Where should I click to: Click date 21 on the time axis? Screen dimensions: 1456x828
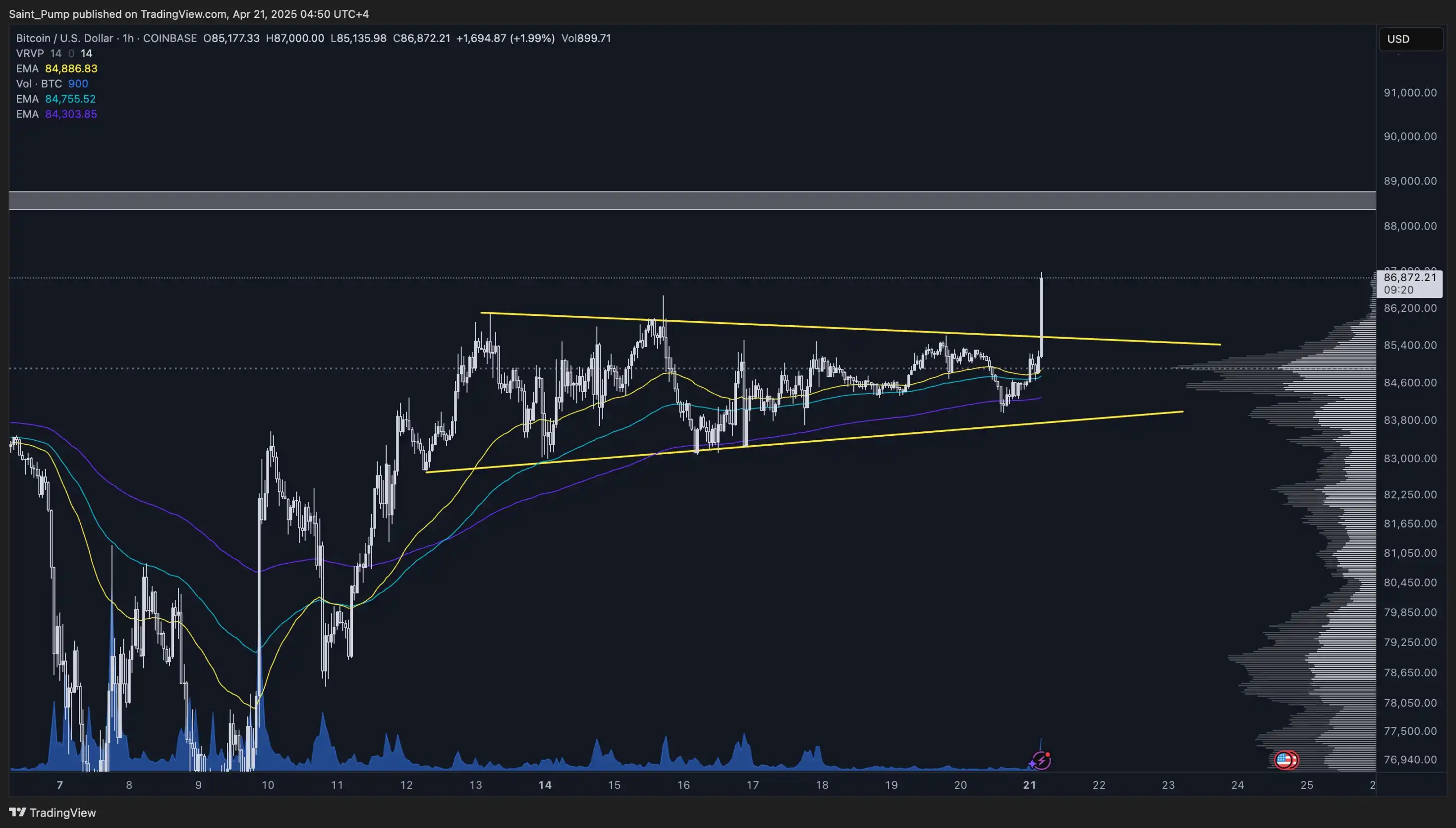[1029, 785]
